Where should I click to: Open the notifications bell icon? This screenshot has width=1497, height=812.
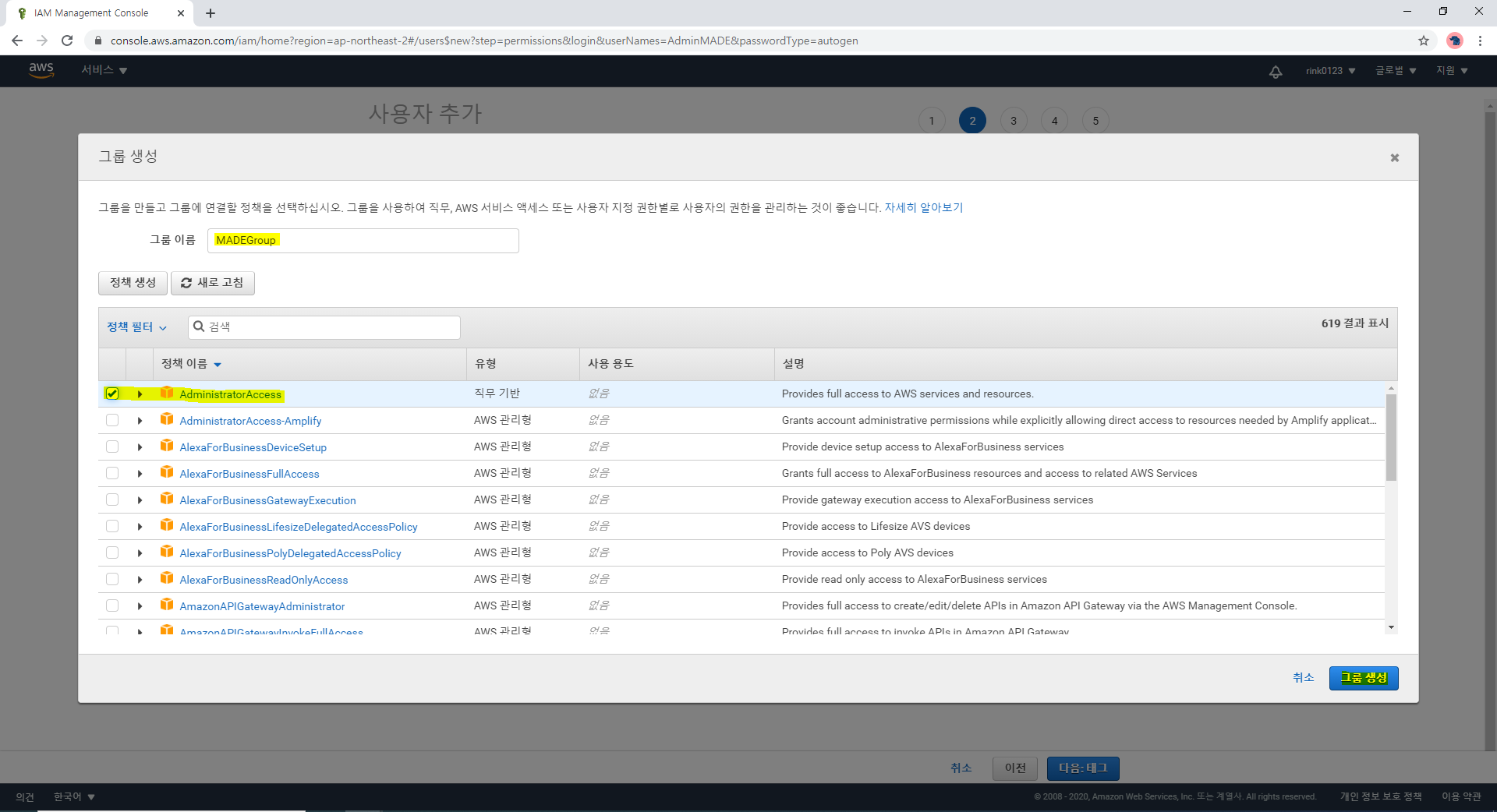pos(1276,72)
